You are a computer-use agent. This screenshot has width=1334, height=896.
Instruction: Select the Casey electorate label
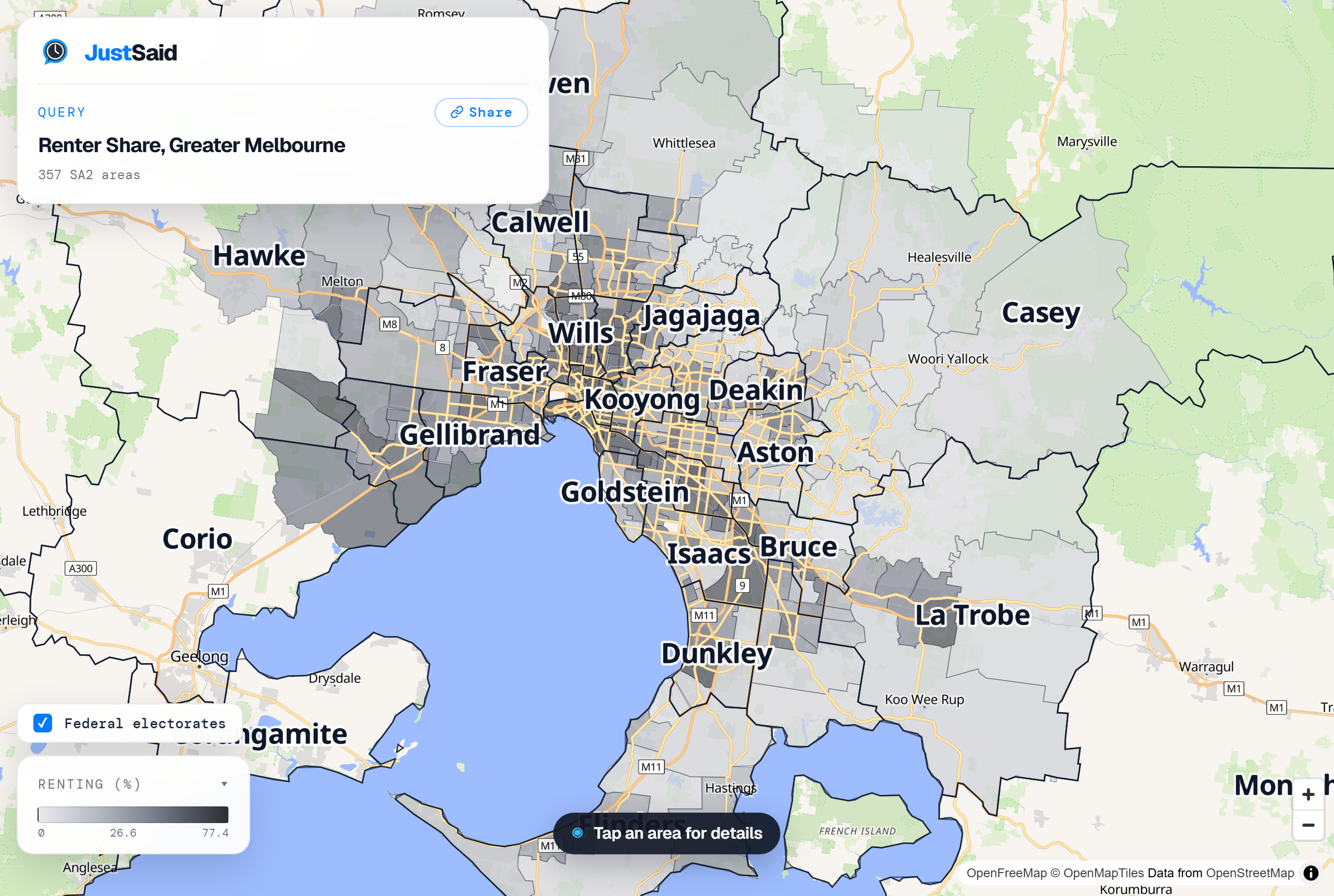[x=1041, y=313]
